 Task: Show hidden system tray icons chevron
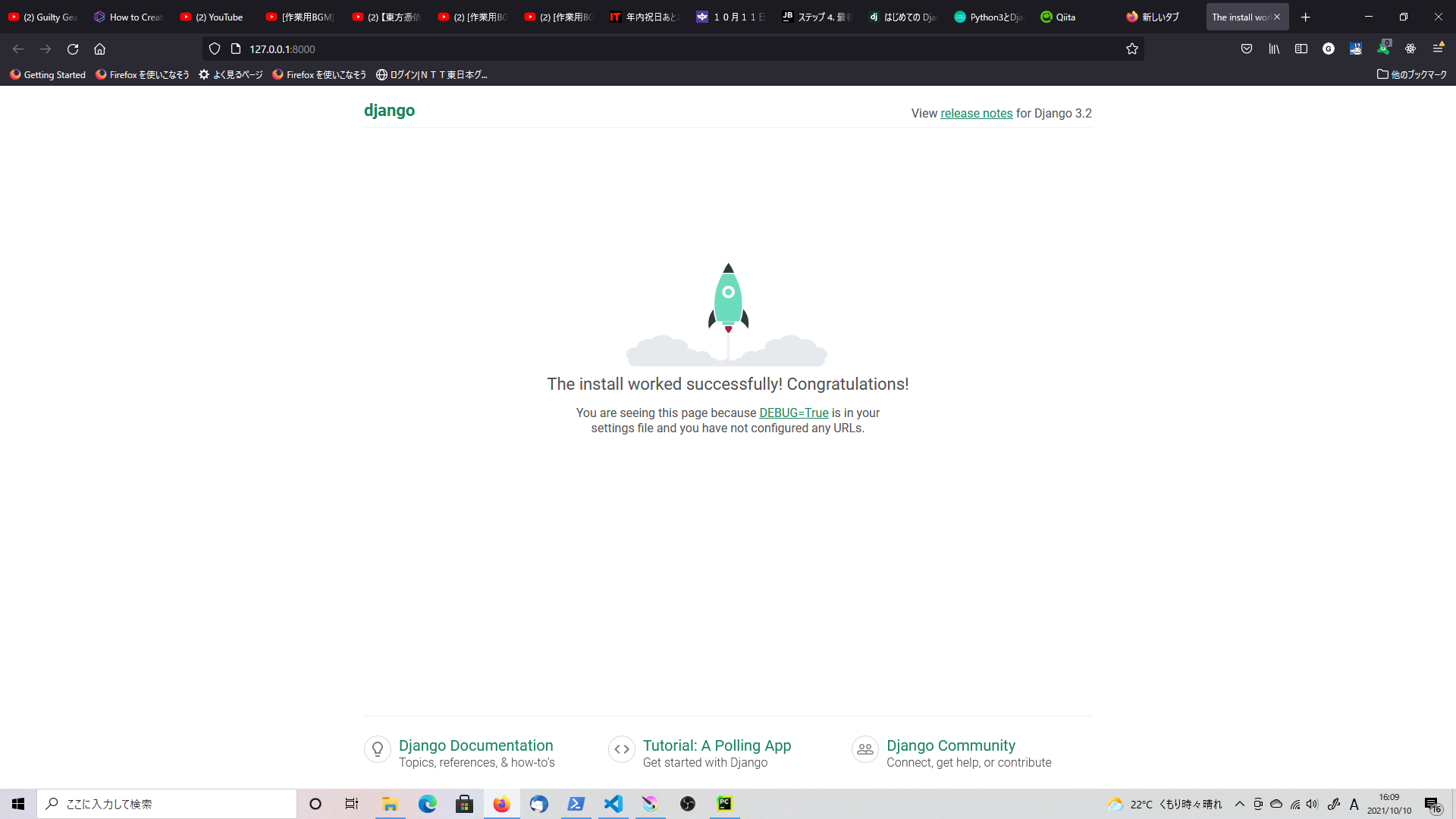click(x=1240, y=804)
